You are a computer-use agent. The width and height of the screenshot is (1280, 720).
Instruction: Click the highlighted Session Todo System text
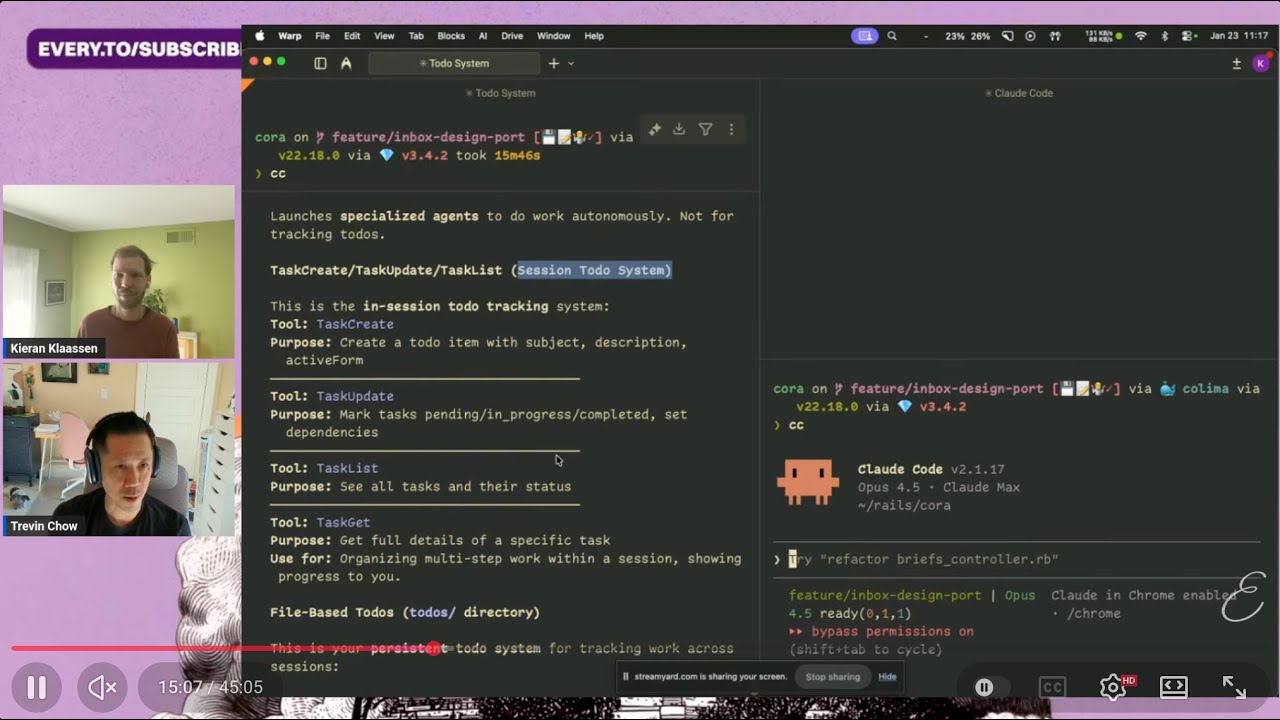coord(594,270)
